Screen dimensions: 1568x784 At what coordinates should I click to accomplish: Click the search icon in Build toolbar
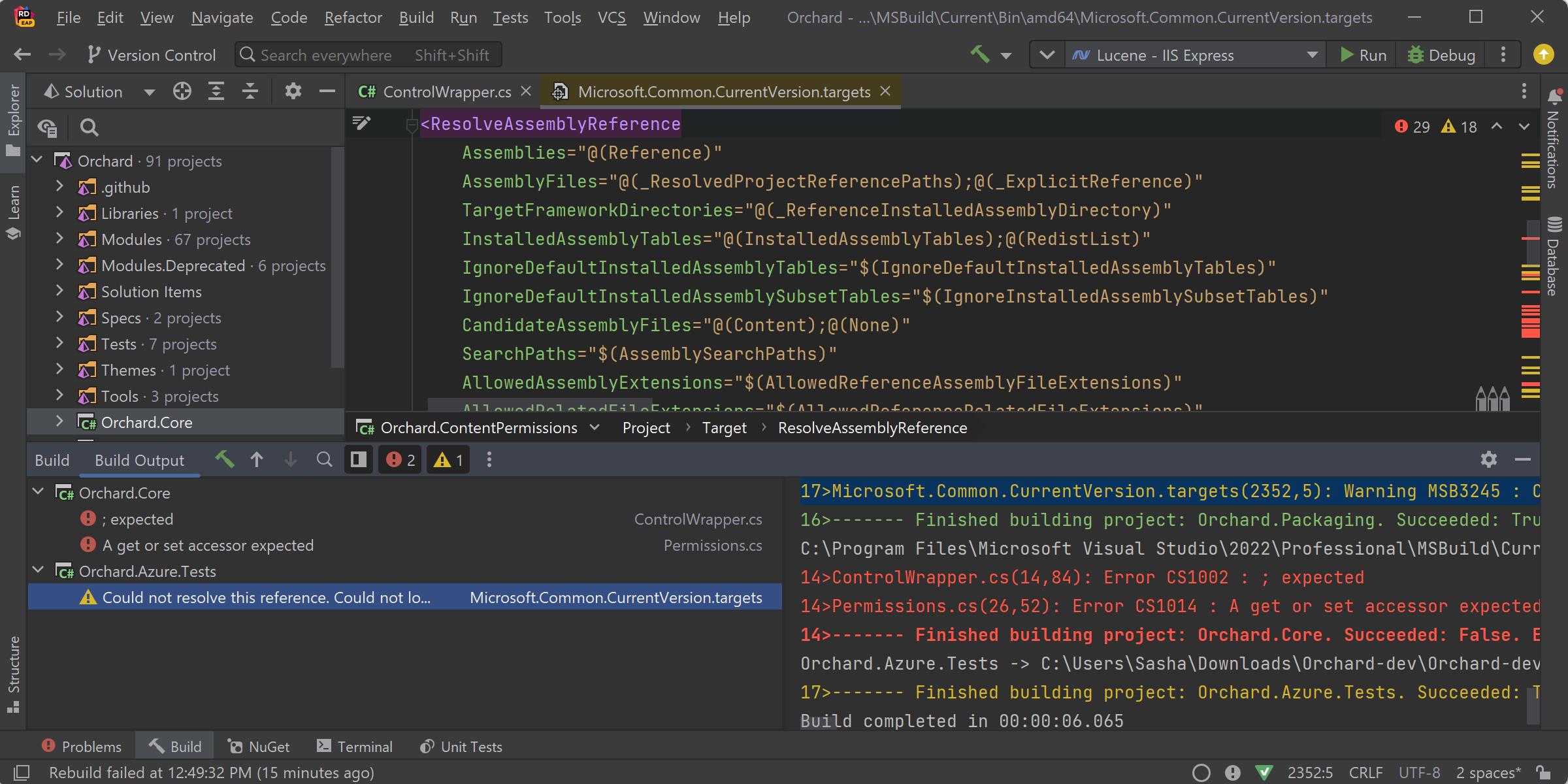324,460
